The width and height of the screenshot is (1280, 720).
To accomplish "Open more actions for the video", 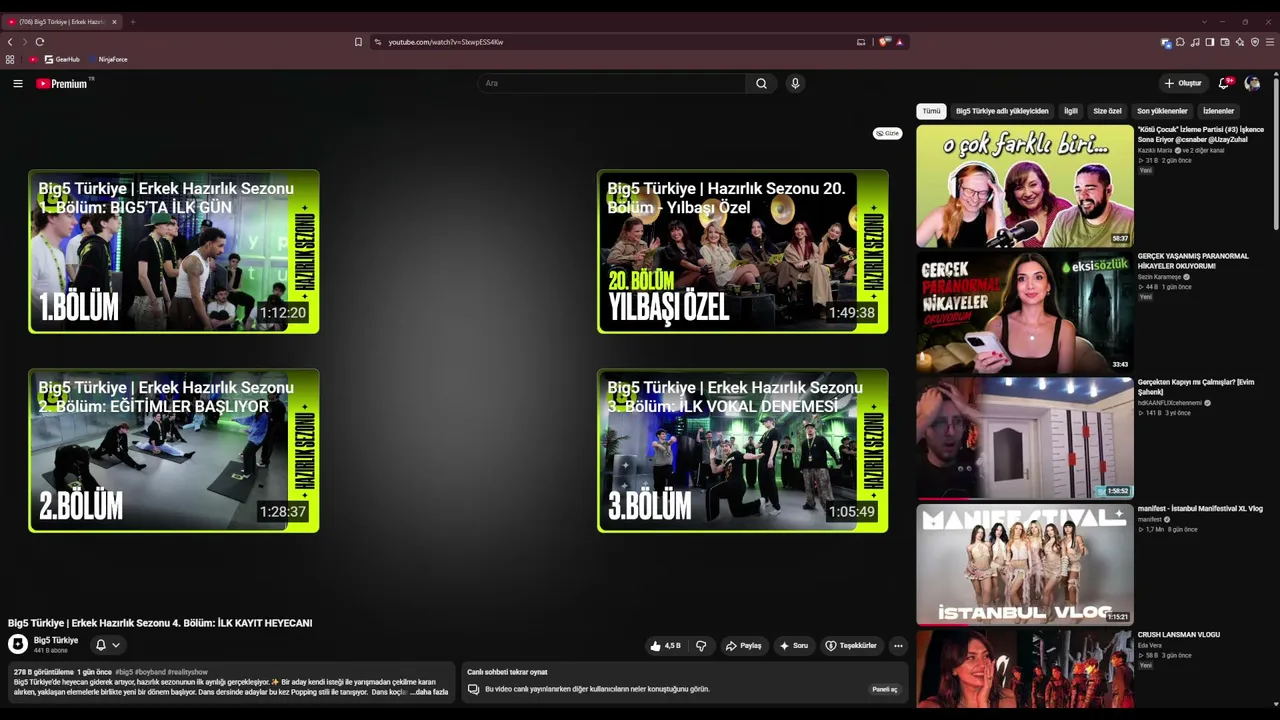I will click(x=898, y=646).
